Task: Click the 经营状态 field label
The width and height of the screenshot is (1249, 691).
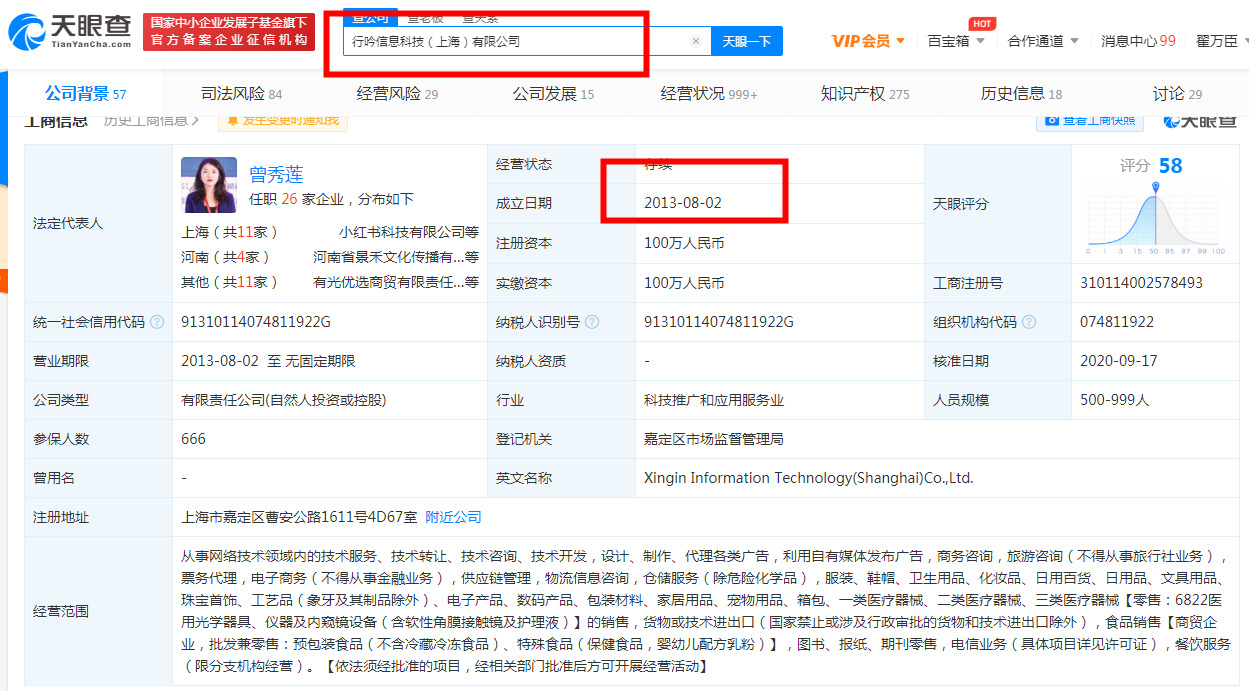Action: coord(524,164)
